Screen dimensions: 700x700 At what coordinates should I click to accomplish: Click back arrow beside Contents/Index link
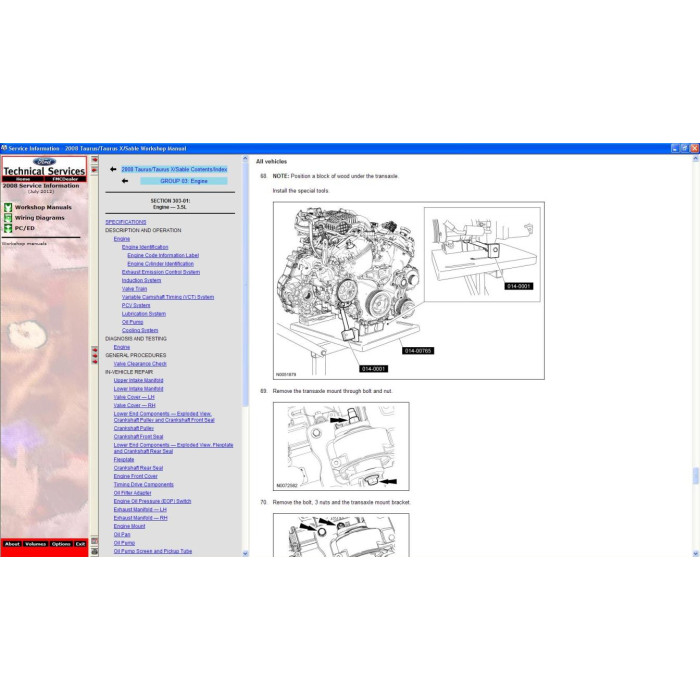[x=113, y=169]
